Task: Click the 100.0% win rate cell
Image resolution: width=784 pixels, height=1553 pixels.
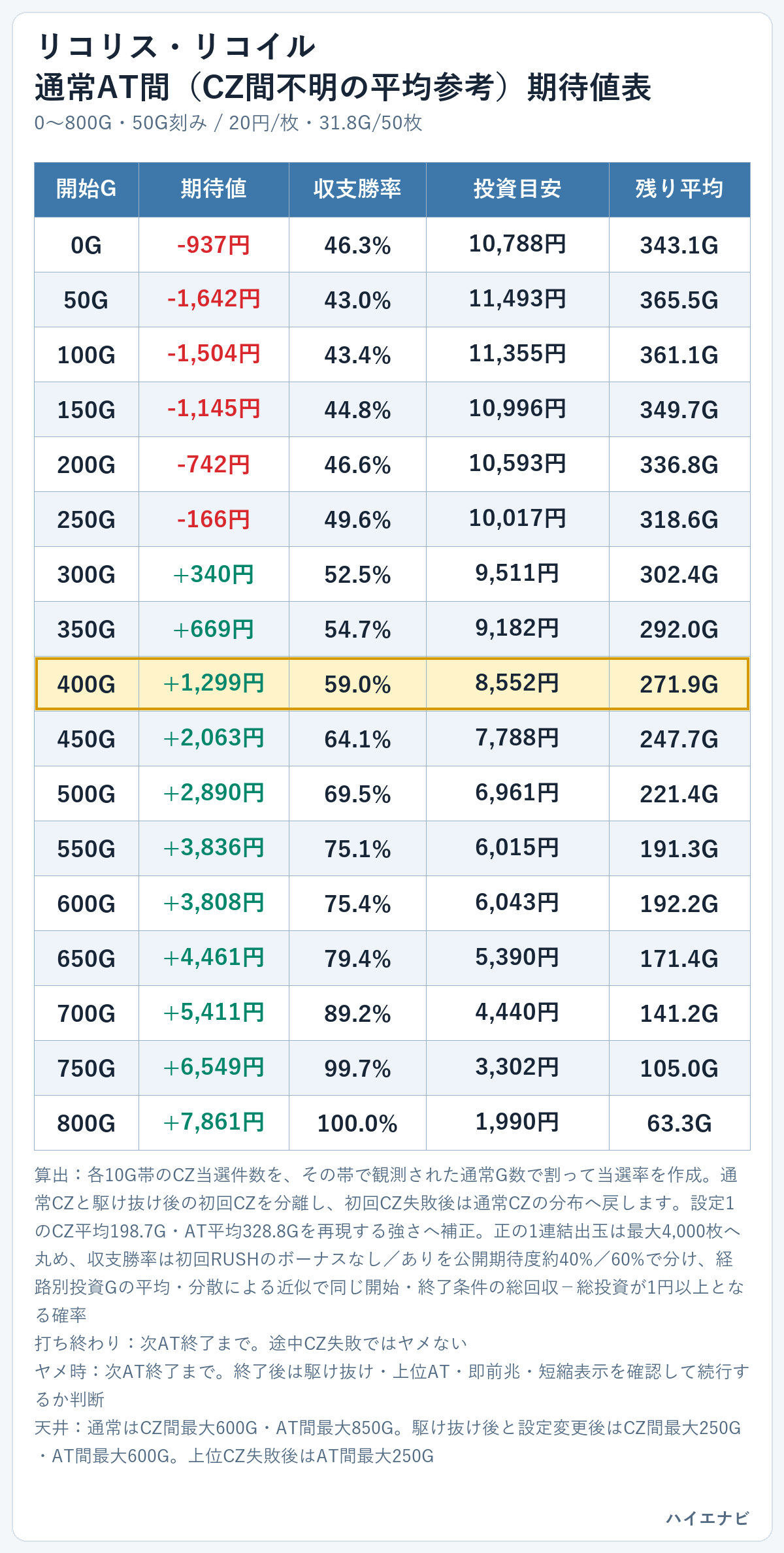Action: point(357,1123)
